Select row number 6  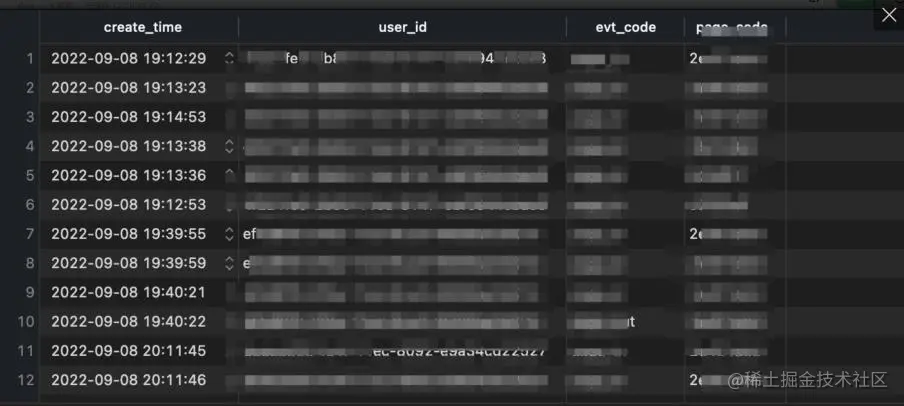30,204
